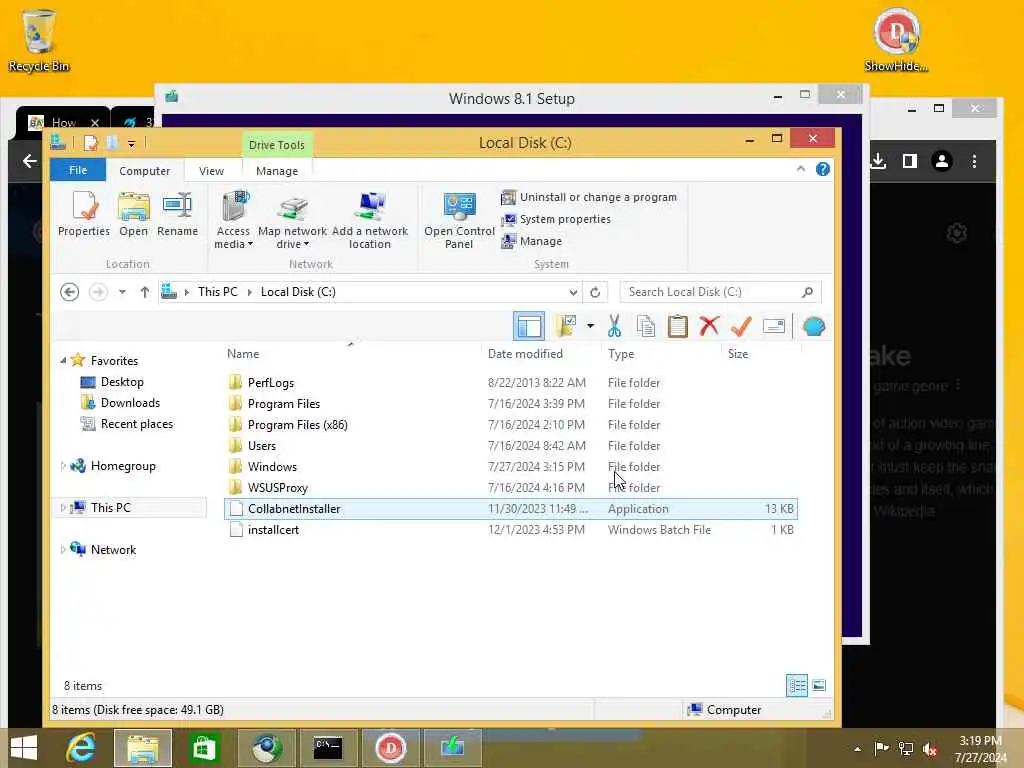Collapse the ribbon with the chevron

(801, 168)
